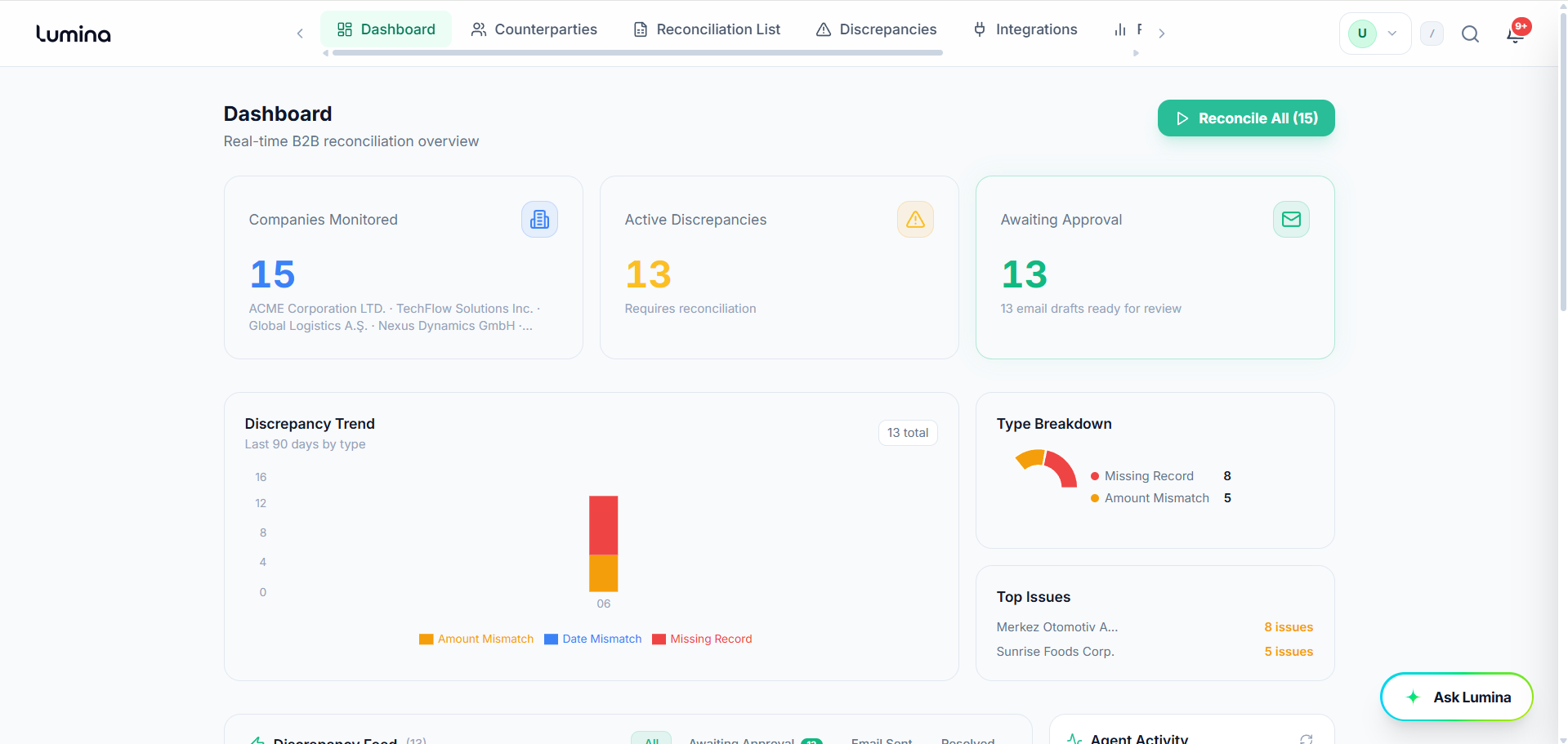1568x744 pixels.
Task: Click the navigation tabs horizontal scrollbar
Action: 637,53
